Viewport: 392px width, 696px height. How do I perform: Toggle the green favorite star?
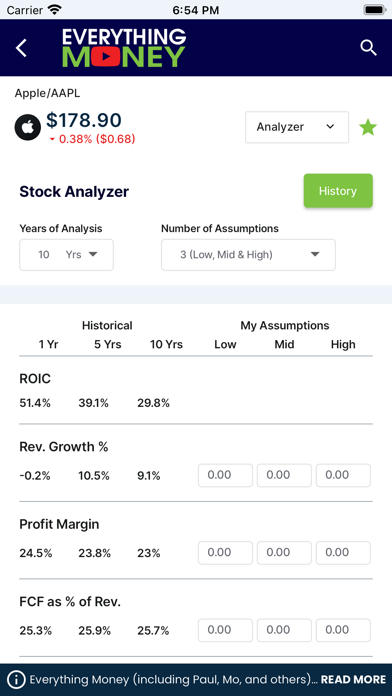368,127
